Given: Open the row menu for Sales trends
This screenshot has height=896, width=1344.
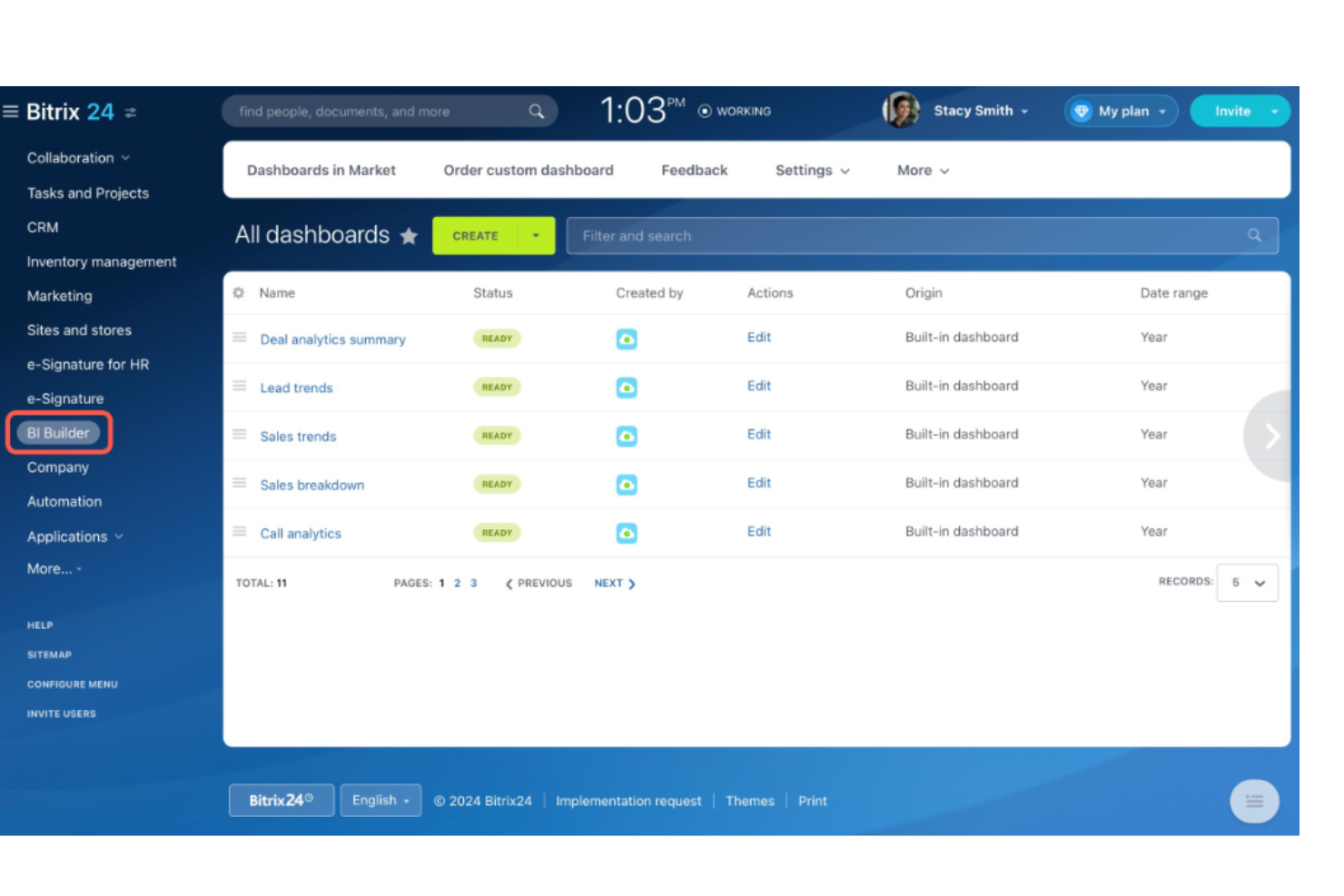Looking at the screenshot, I should tap(240, 435).
